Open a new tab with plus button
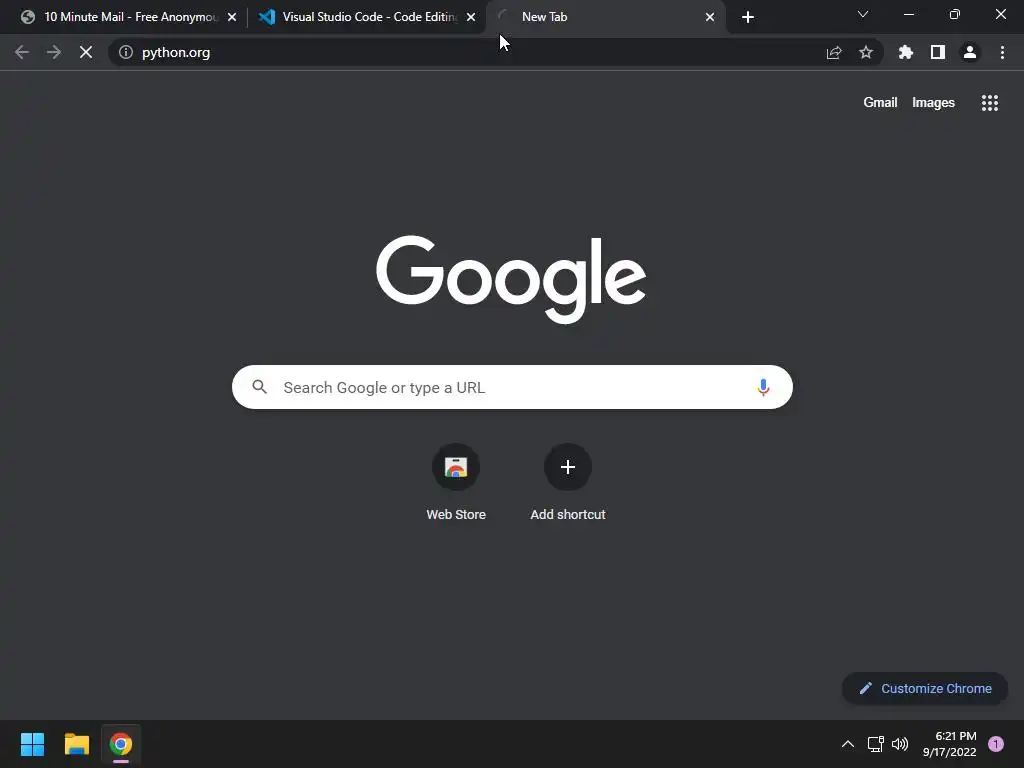 pyautogui.click(x=748, y=17)
